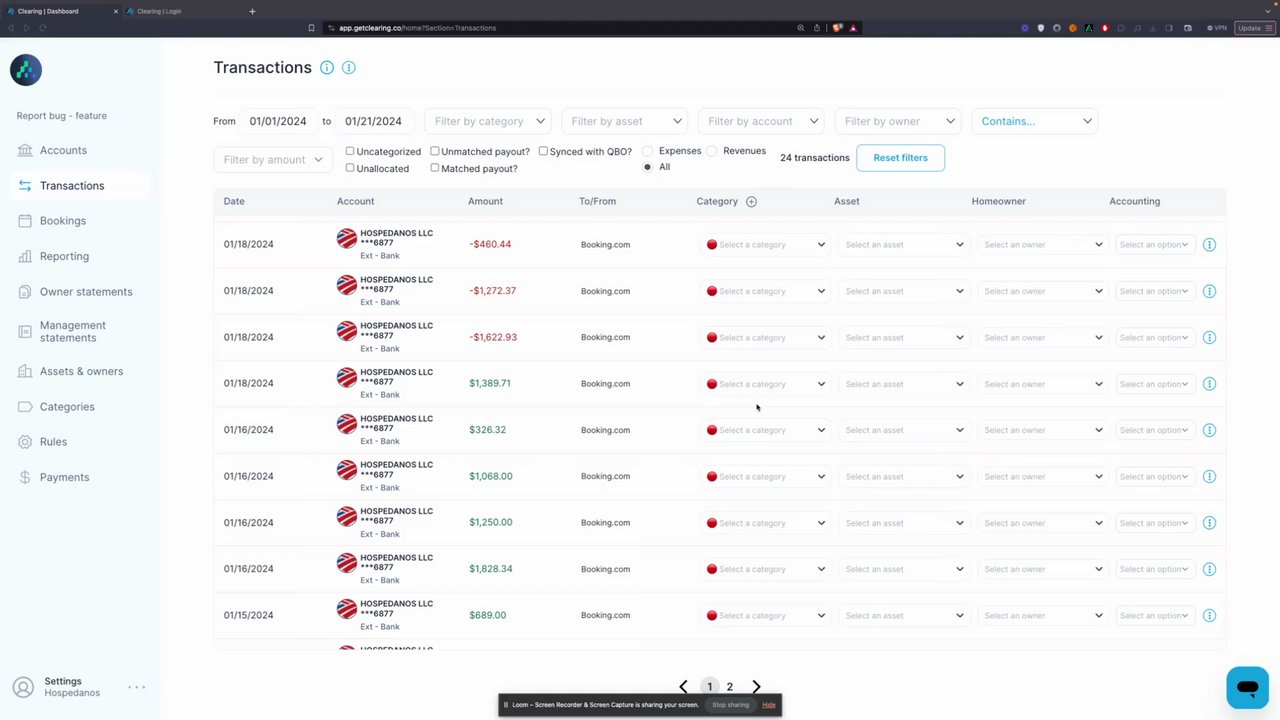Go to page 2 of transactions
The width and height of the screenshot is (1280, 720).
pyautogui.click(x=730, y=687)
